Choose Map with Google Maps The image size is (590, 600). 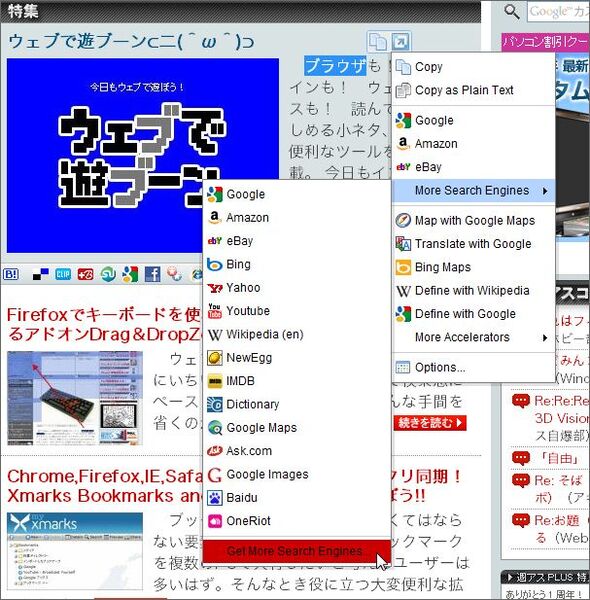click(473, 220)
